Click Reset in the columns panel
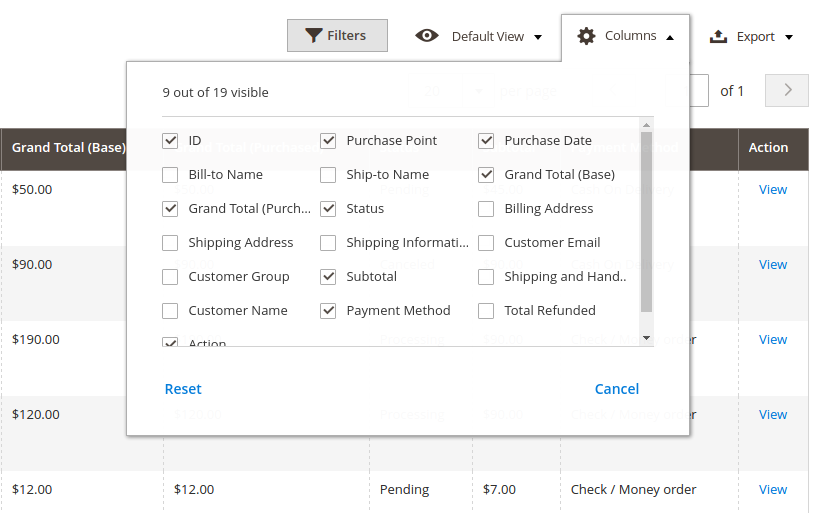The image size is (827, 513). click(x=183, y=389)
